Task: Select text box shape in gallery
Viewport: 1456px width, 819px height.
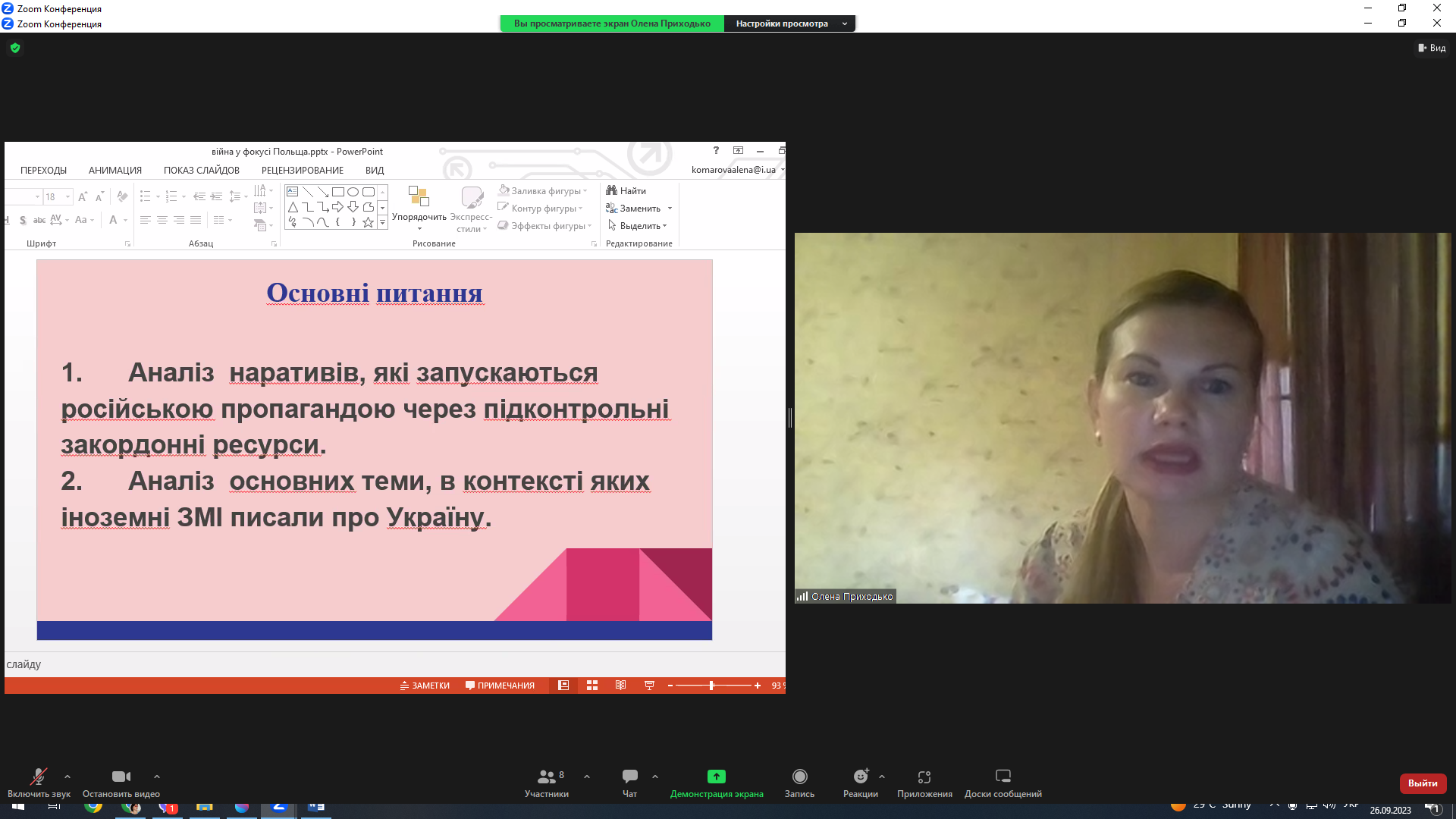Action: click(x=293, y=192)
